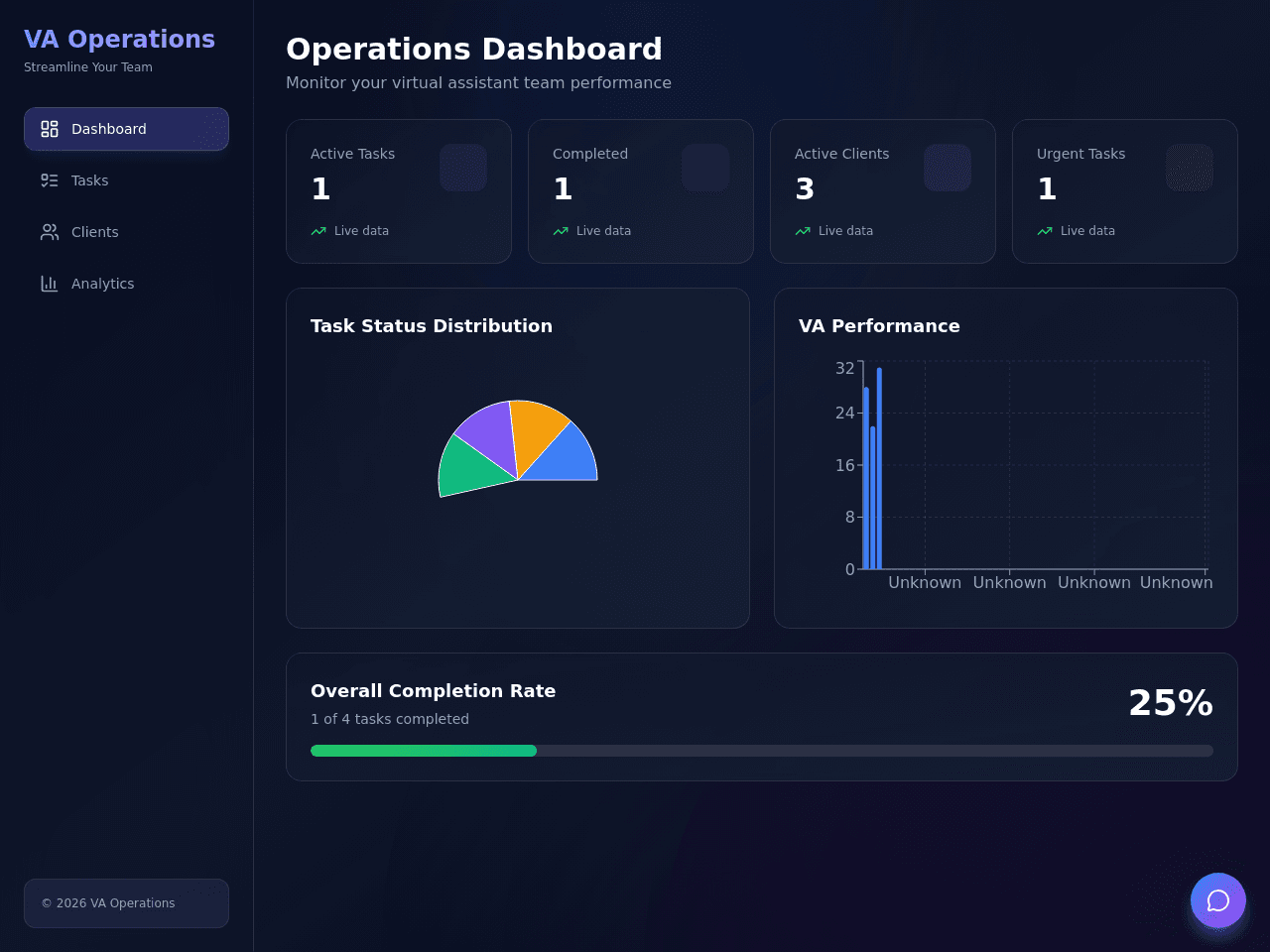Click the Active Tasks card icon
Viewport: 1270px width, 952px height.
pyautogui.click(x=463, y=168)
